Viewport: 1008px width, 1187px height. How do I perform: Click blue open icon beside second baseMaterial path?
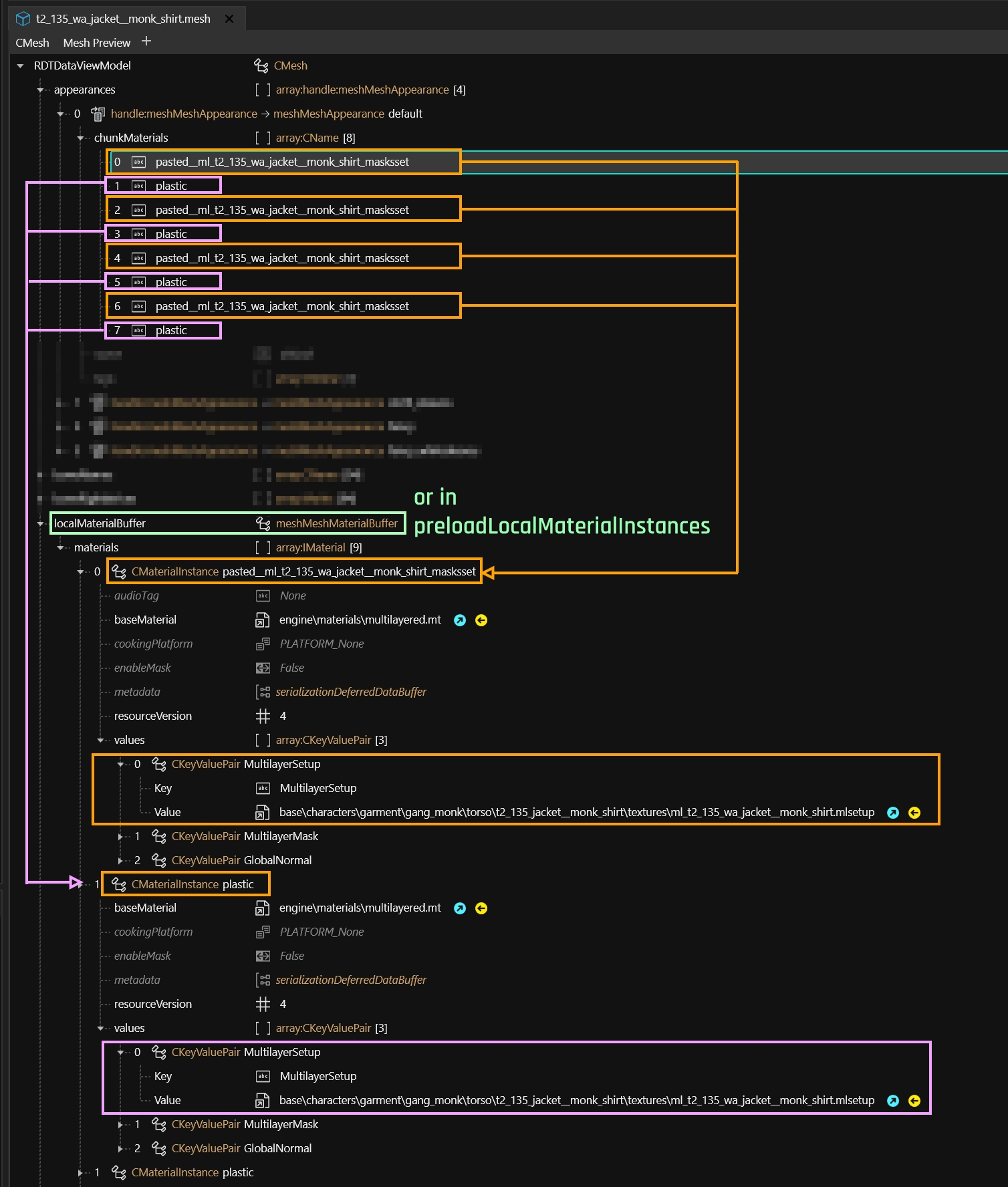coord(460,908)
